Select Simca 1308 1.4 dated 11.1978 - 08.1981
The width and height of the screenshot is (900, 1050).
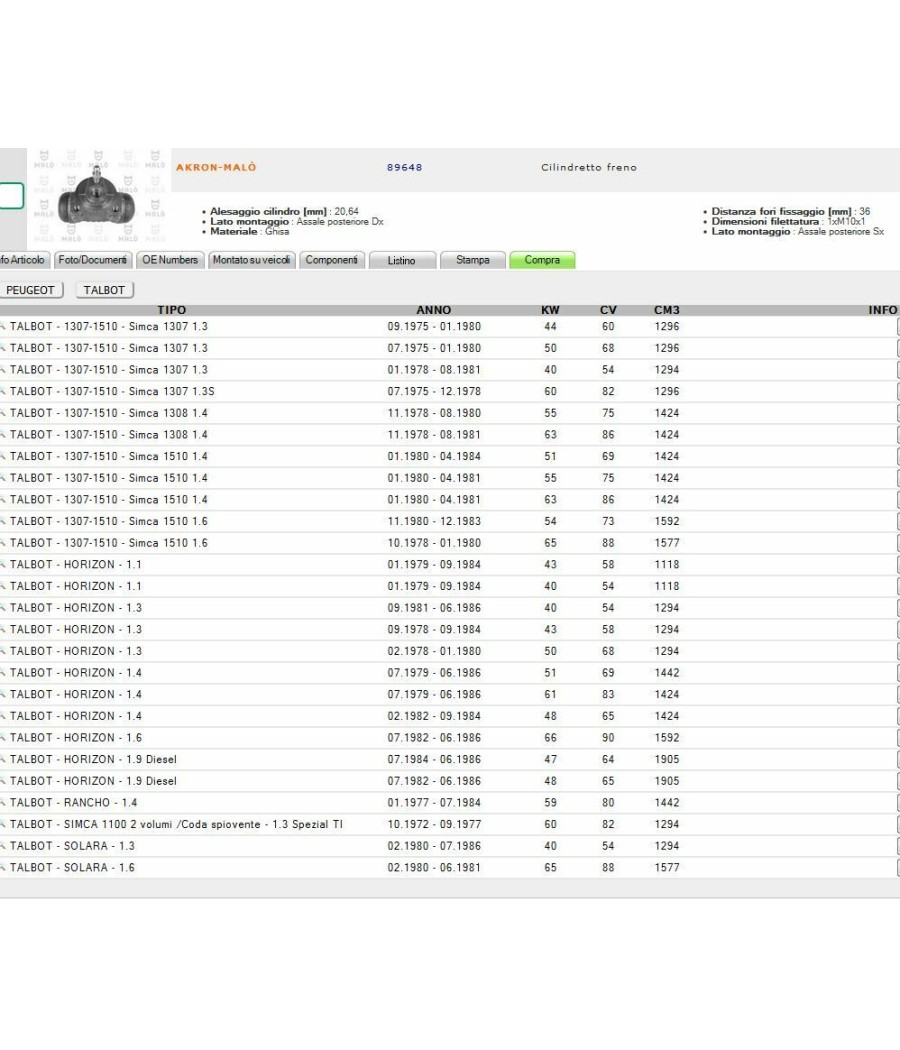click(x=449, y=435)
